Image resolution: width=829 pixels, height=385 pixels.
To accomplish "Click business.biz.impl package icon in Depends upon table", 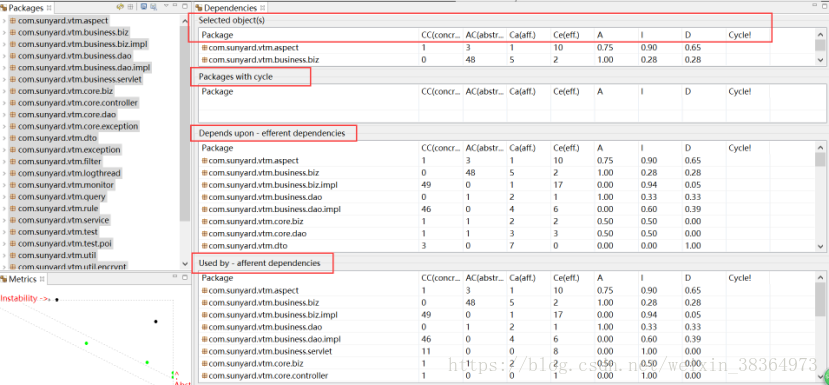I will (x=205, y=185).
